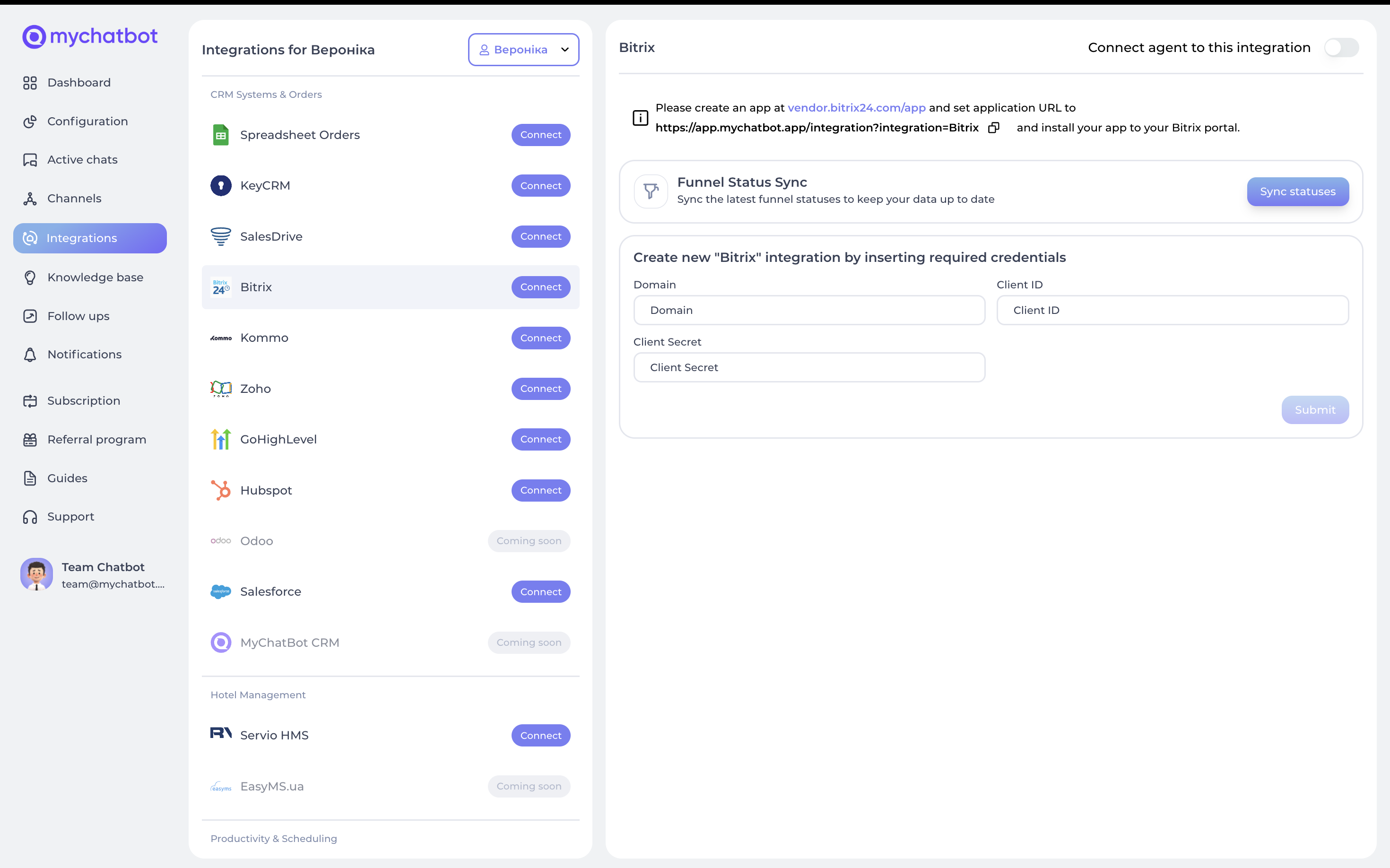Open Knowledge base from sidebar
Image resolution: width=1390 pixels, height=868 pixels.
click(95, 277)
